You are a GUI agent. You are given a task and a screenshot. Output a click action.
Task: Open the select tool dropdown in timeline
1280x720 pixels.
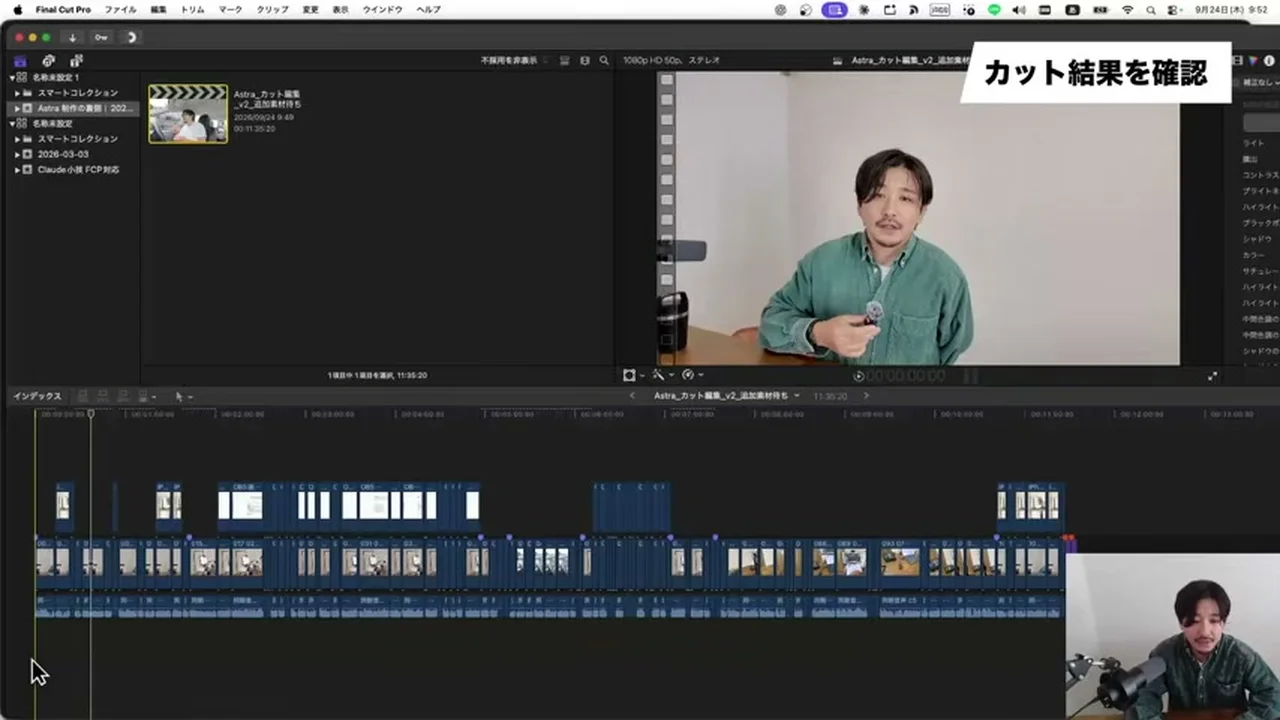point(184,396)
